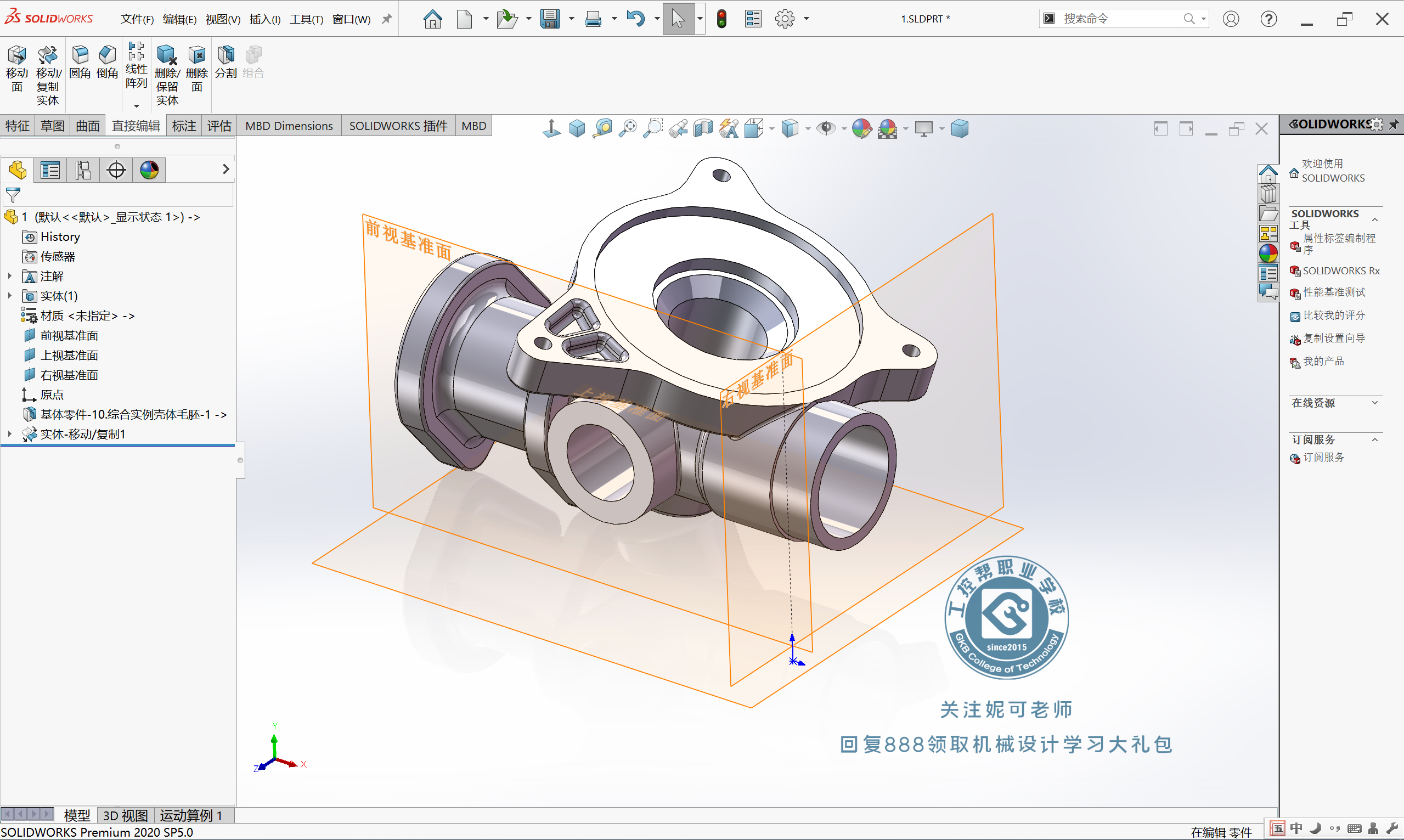Undo the last action
Image resolution: width=1404 pixels, height=840 pixels.
coord(635,19)
